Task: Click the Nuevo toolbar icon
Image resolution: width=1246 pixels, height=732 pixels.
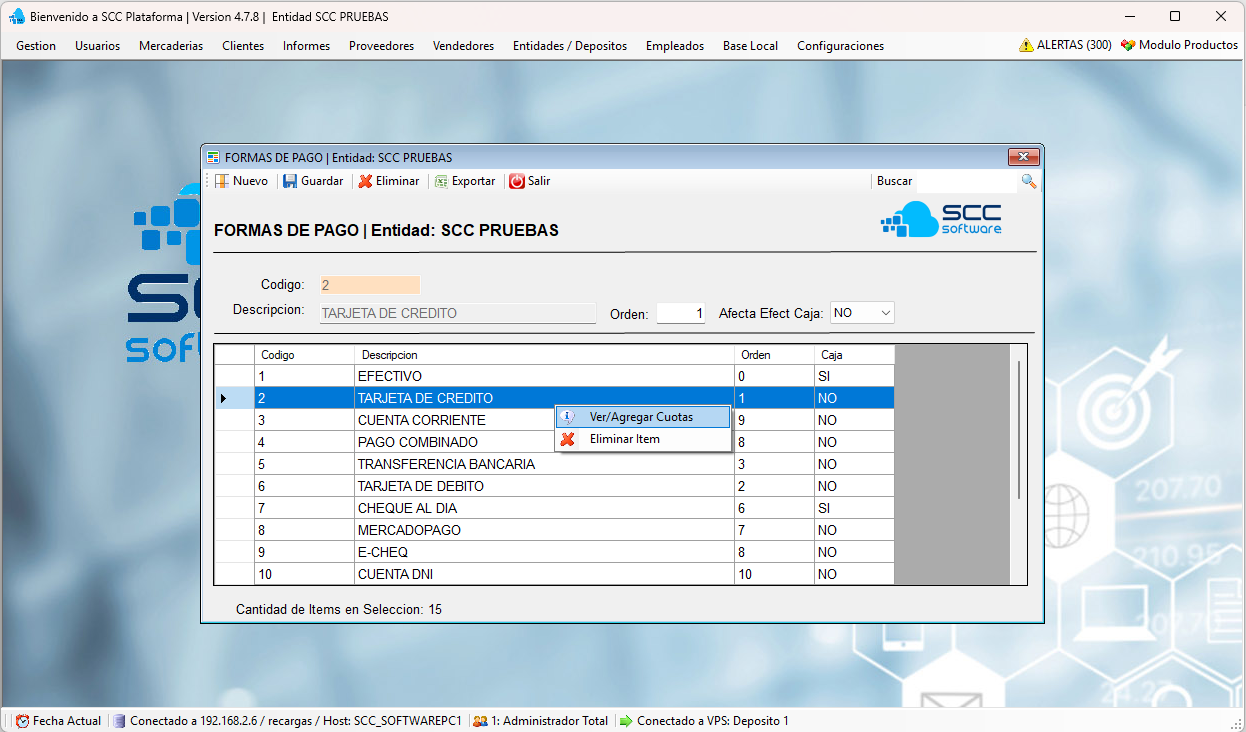Action: coord(222,181)
